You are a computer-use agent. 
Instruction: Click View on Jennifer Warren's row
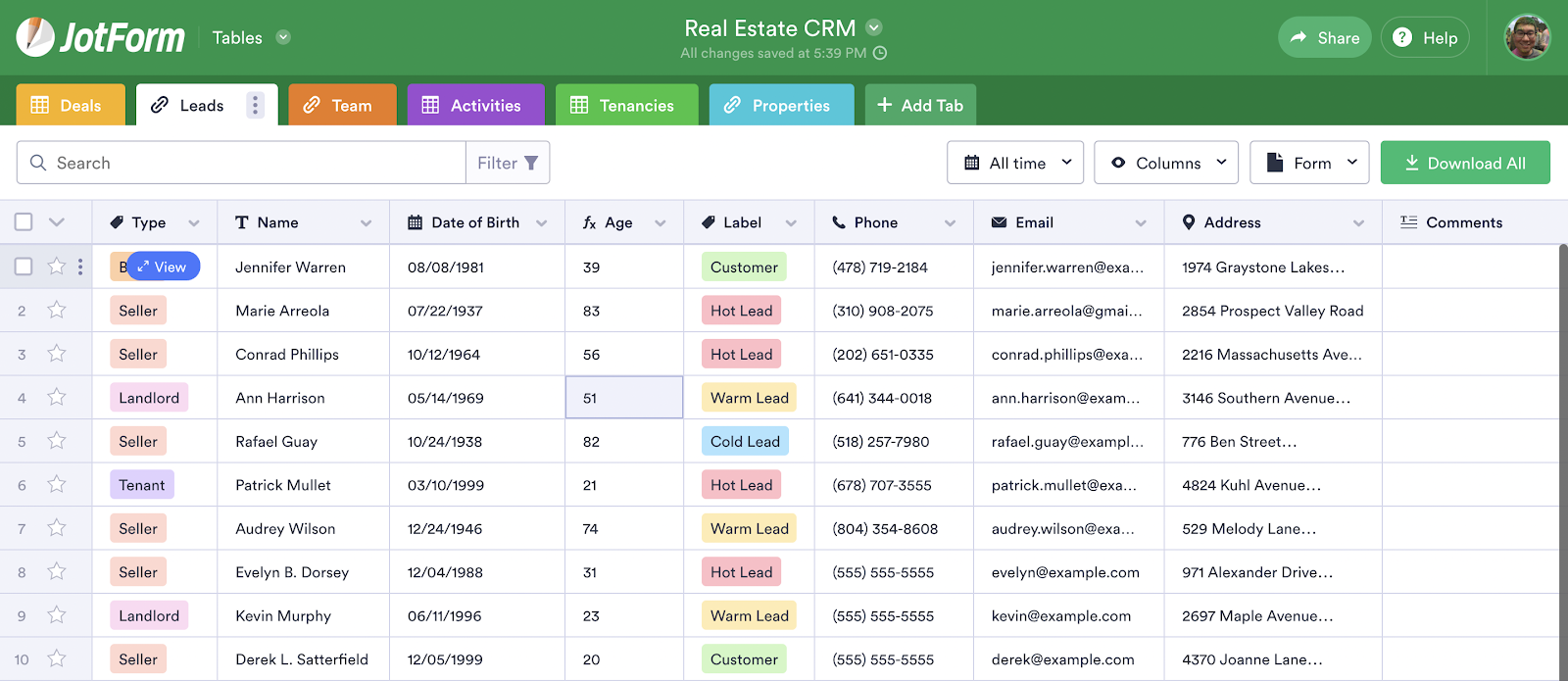[x=163, y=267]
